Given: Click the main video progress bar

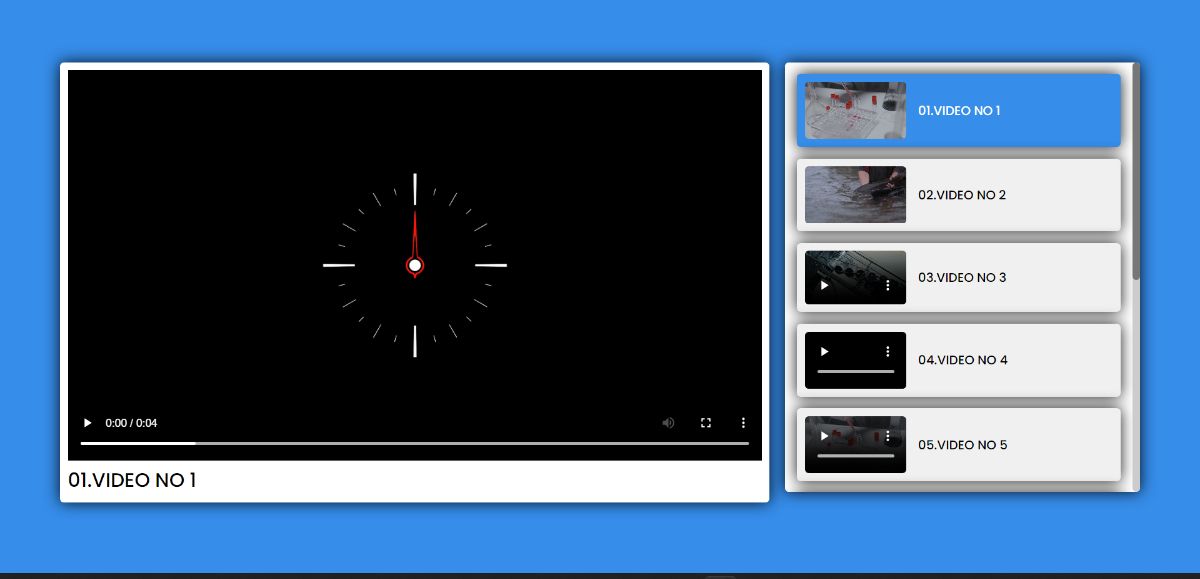Looking at the screenshot, I should click(x=415, y=443).
